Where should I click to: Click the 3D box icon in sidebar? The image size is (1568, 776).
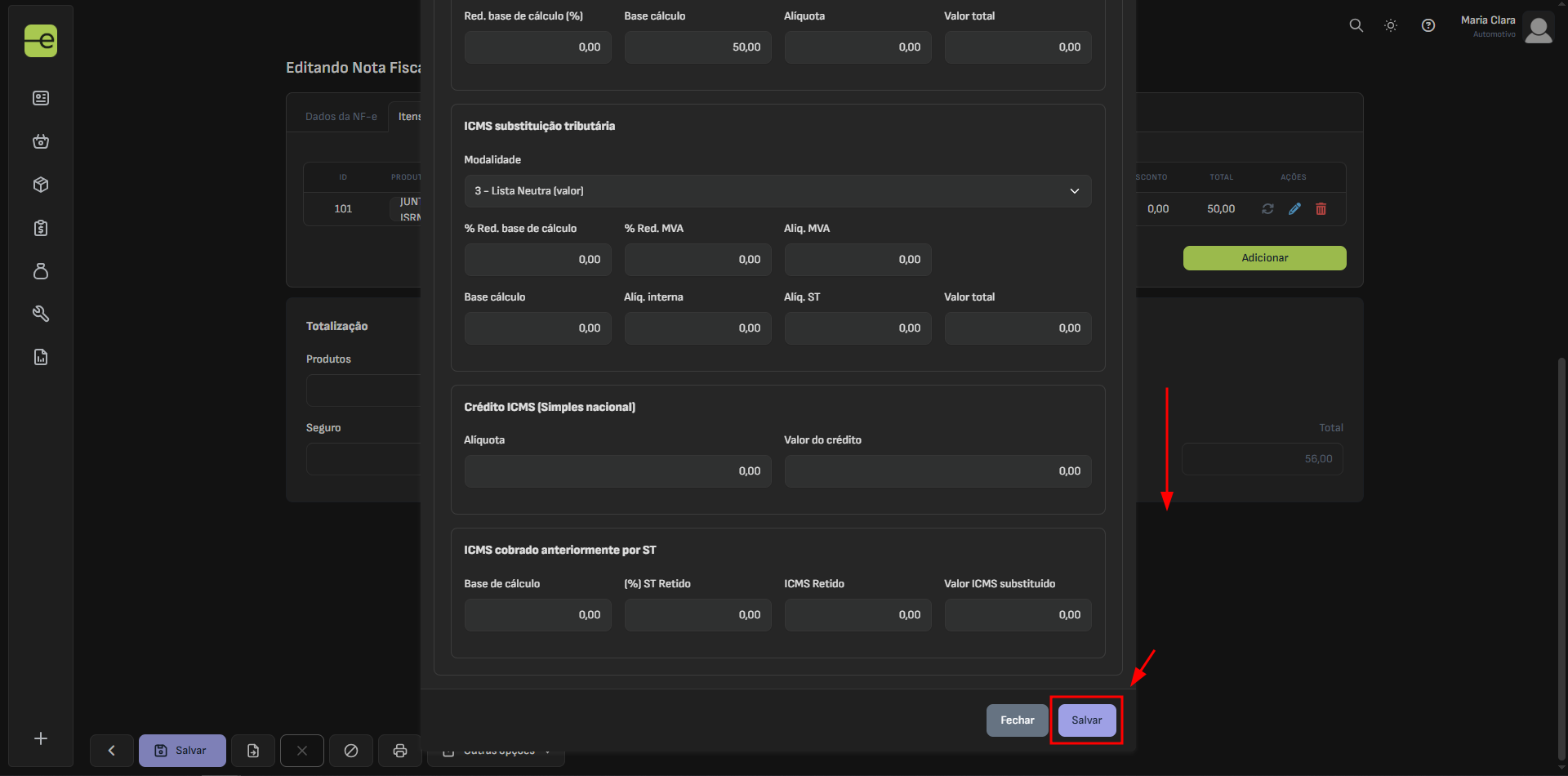tap(41, 185)
